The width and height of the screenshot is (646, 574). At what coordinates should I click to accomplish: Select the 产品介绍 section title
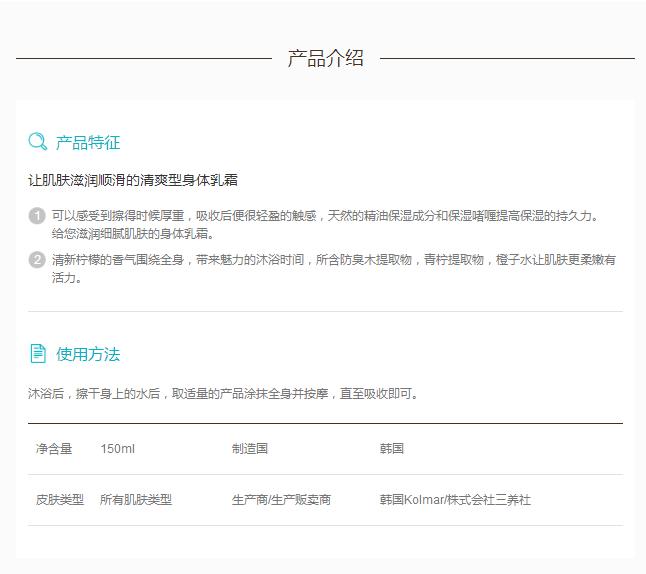click(x=325, y=58)
